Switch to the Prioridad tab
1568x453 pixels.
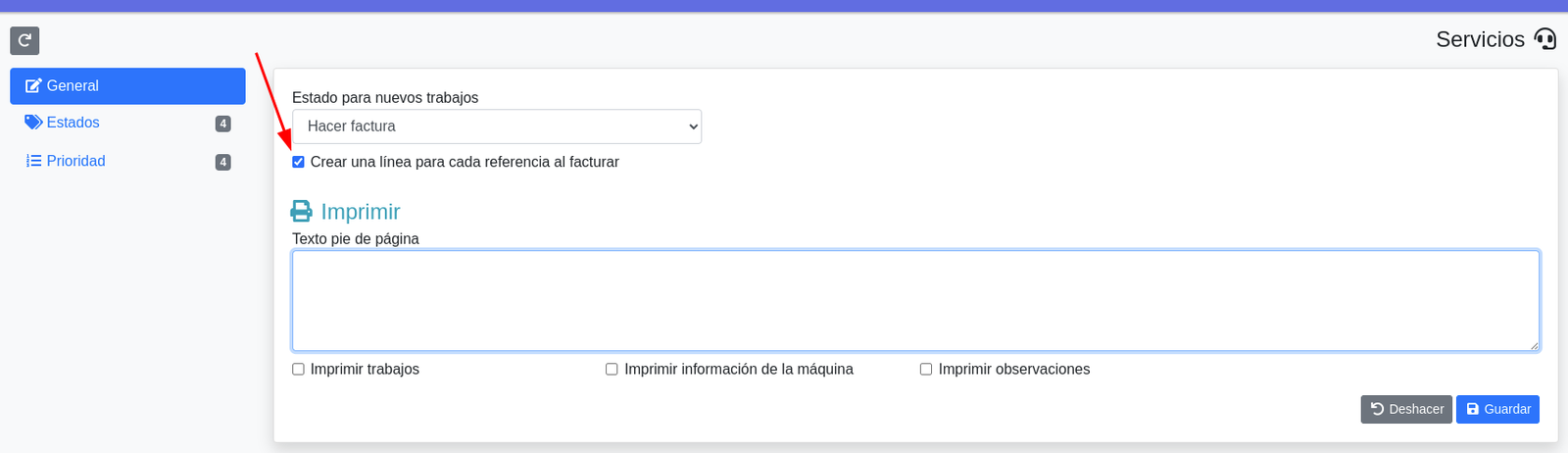pos(127,162)
